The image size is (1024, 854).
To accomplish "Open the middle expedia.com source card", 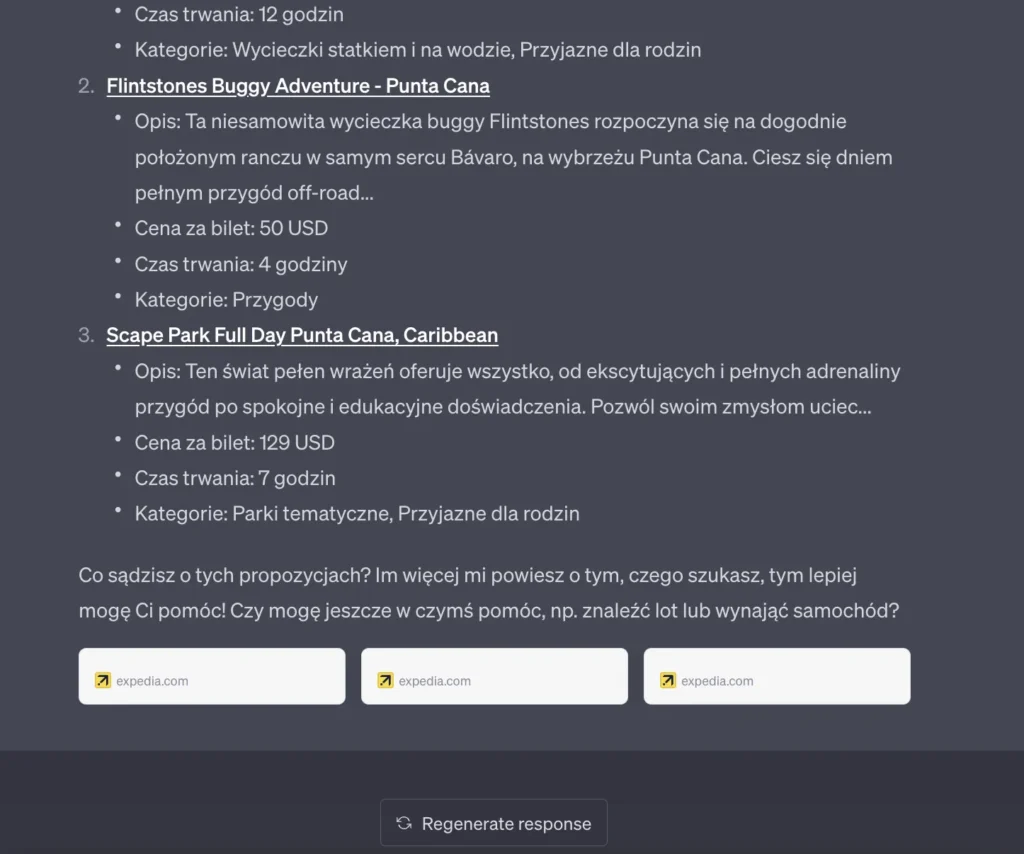I will (493, 676).
